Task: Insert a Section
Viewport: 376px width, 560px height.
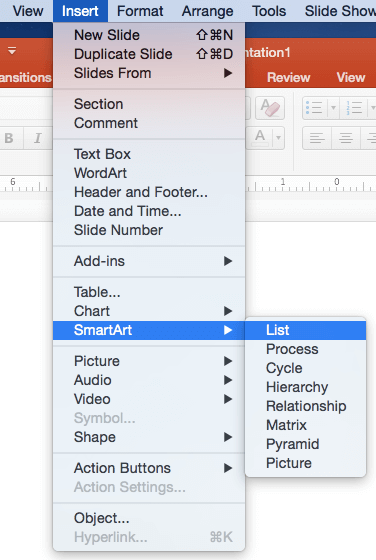Action: (x=149, y=104)
